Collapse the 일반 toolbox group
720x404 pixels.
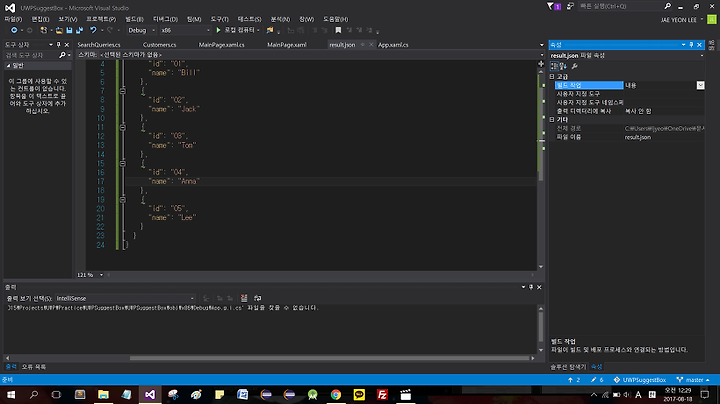[x=8, y=66]
